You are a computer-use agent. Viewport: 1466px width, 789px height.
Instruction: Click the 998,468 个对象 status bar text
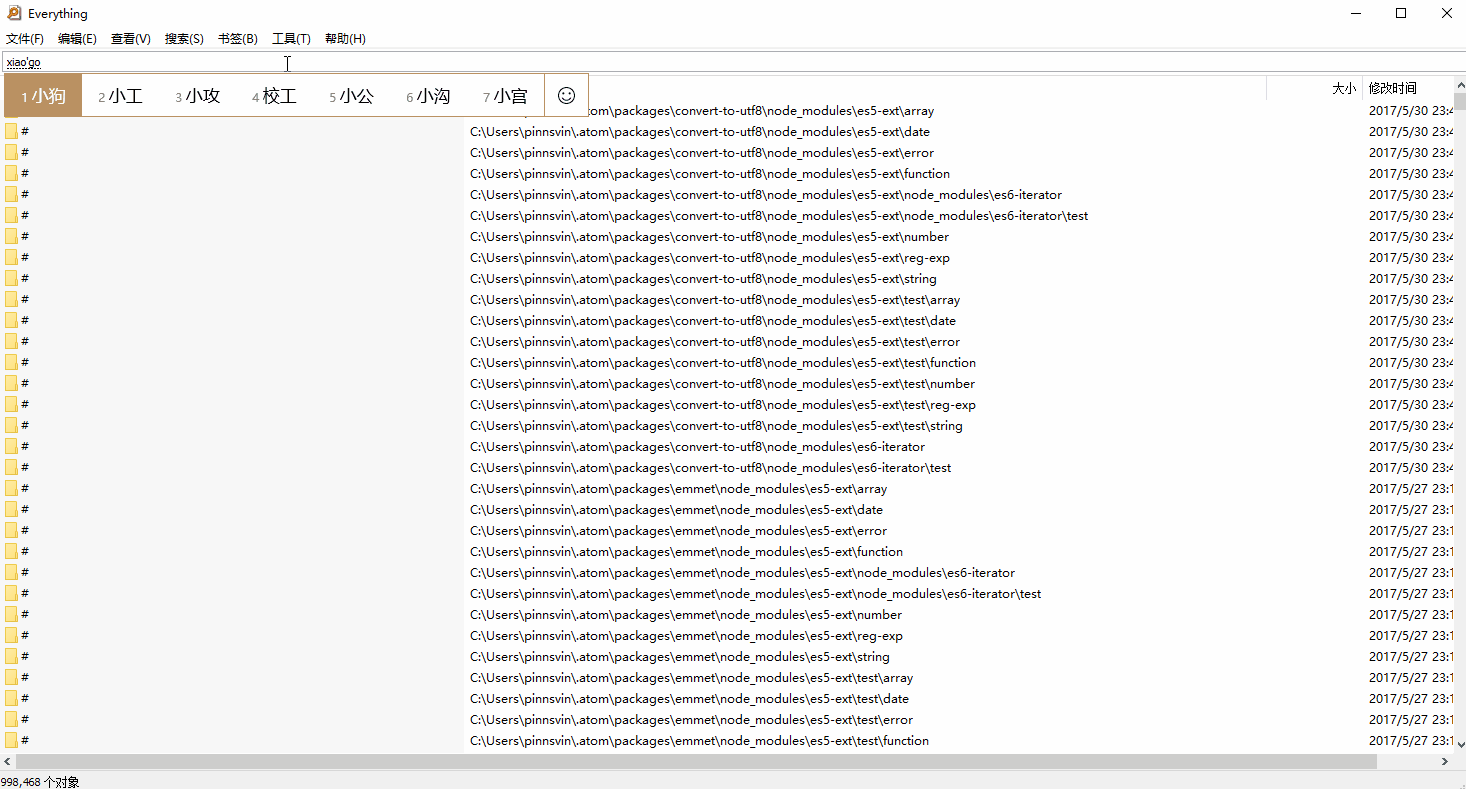pyautogui.click(x=40, y=782)
